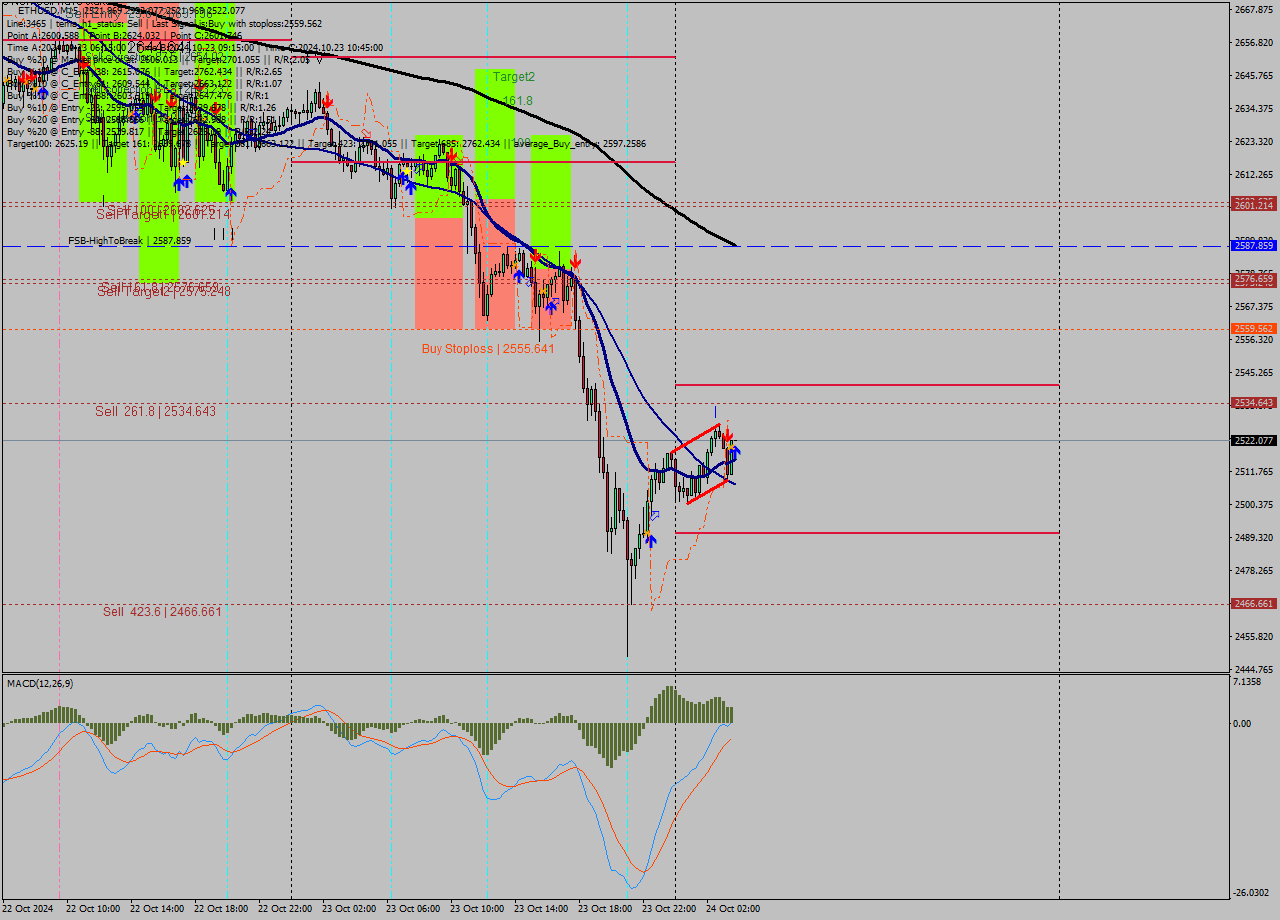This screenshot has height=920, width=1280.
Task: Click the 22 Oct 14:00 time label
Action: click(x=157, y=909)
